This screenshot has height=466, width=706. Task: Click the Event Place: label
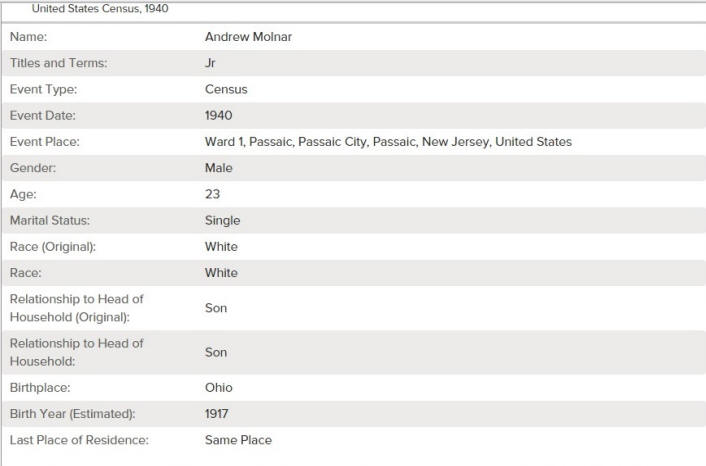click(45, 142)
